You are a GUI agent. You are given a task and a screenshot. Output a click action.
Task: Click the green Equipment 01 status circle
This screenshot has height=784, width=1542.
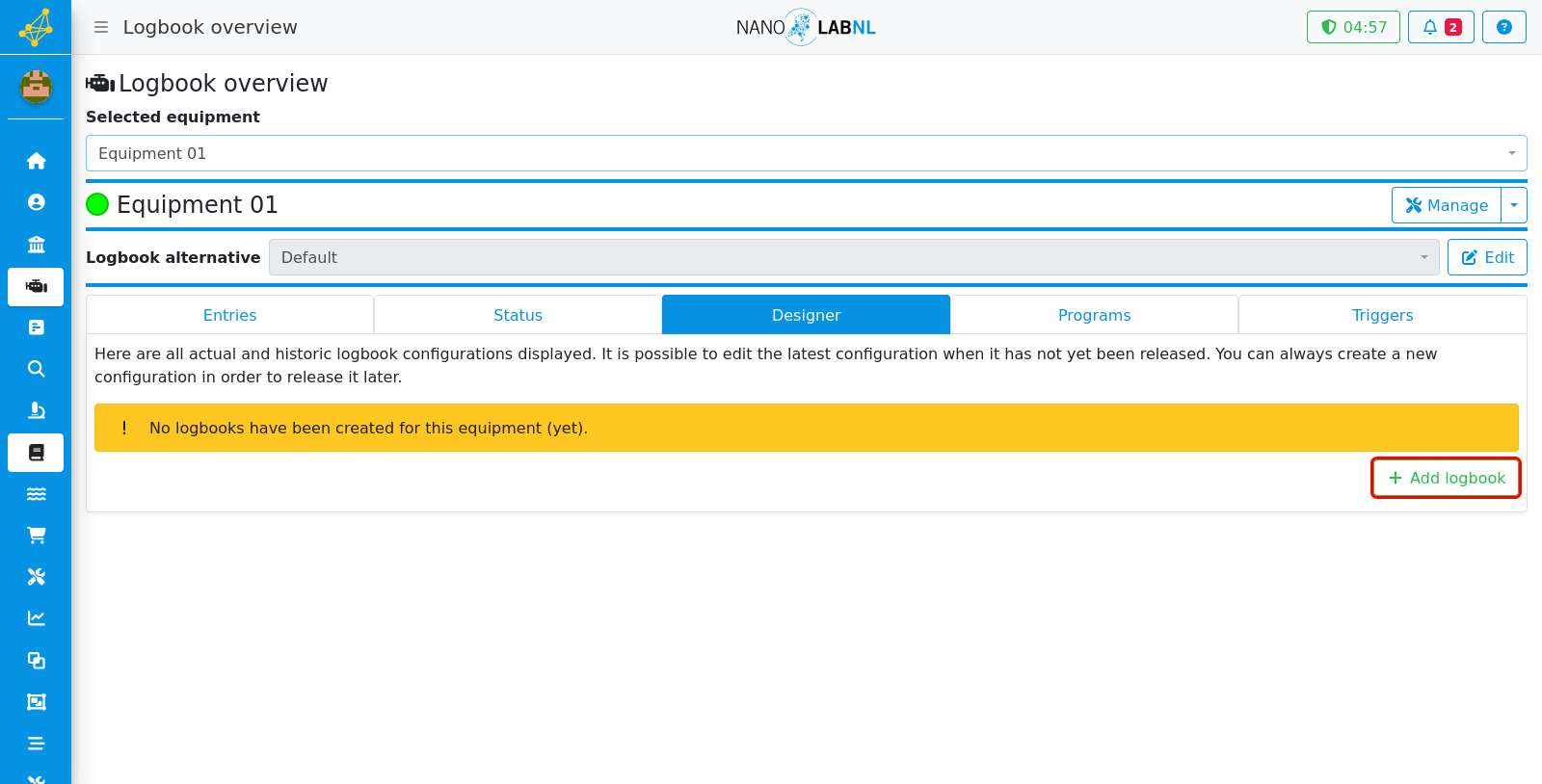point(97,204)
